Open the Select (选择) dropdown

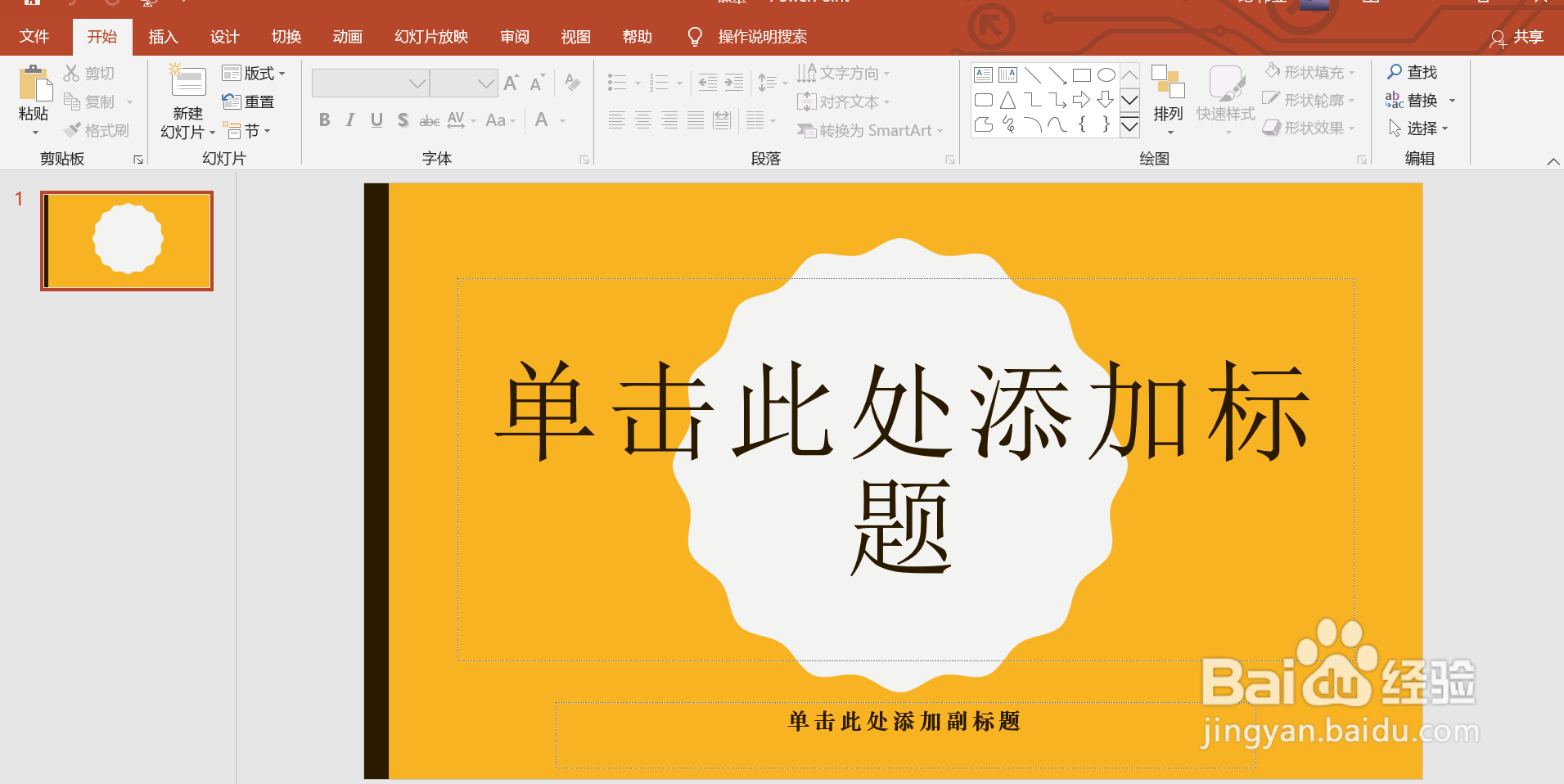point(1418,128)
